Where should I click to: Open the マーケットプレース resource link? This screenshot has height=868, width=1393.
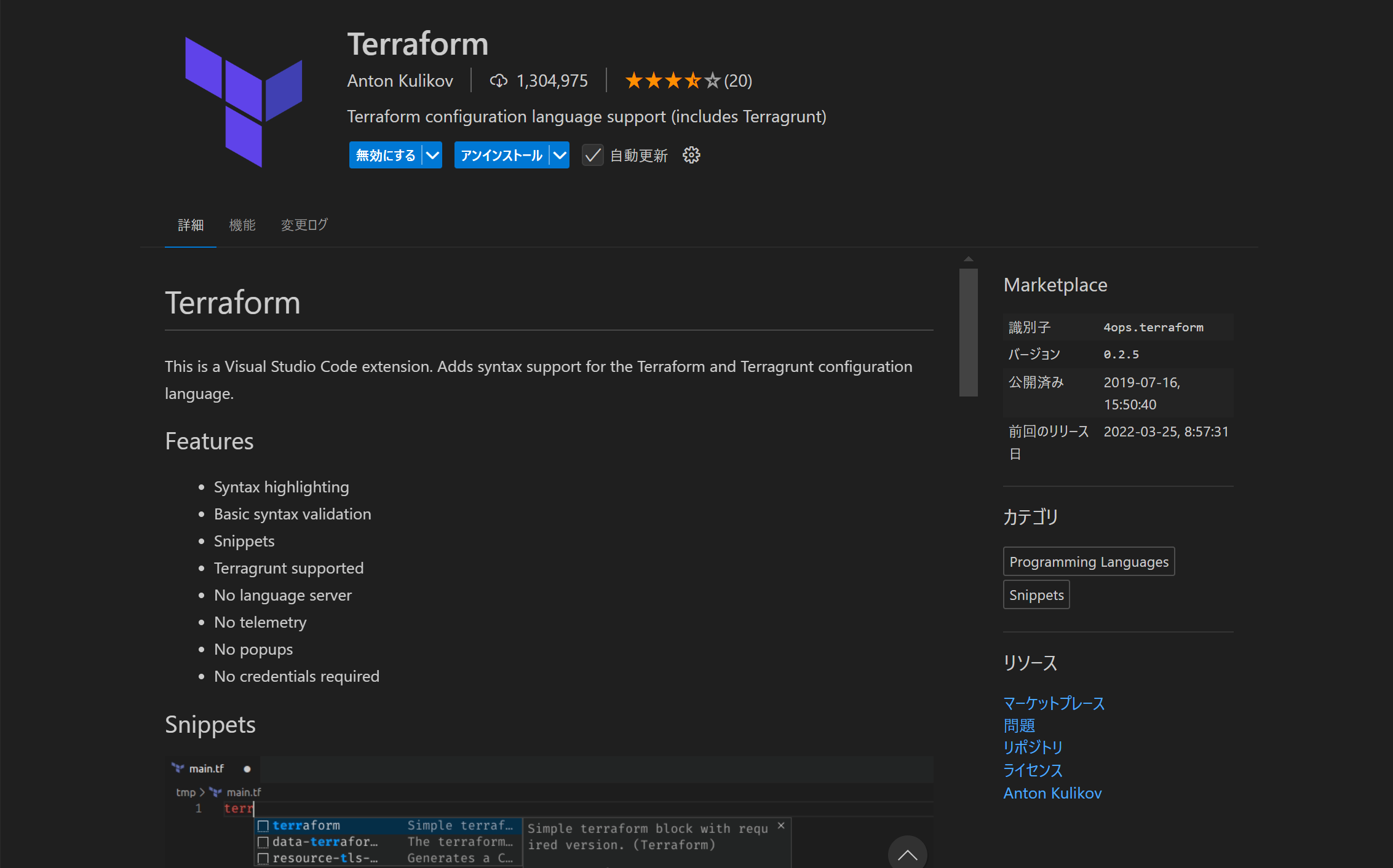[1054, 703]
